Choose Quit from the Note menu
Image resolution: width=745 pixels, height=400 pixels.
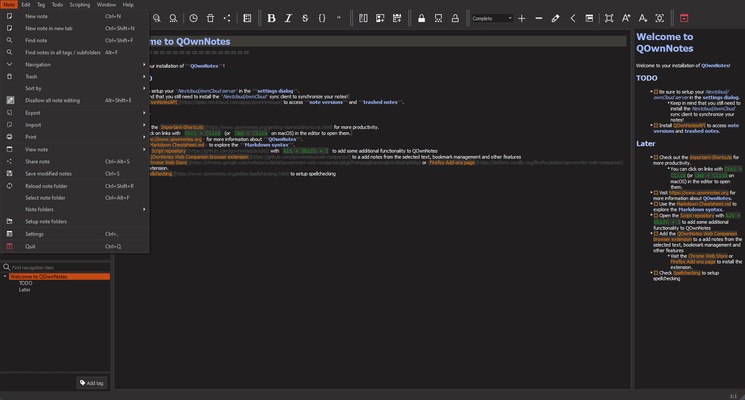coord(75,246)
